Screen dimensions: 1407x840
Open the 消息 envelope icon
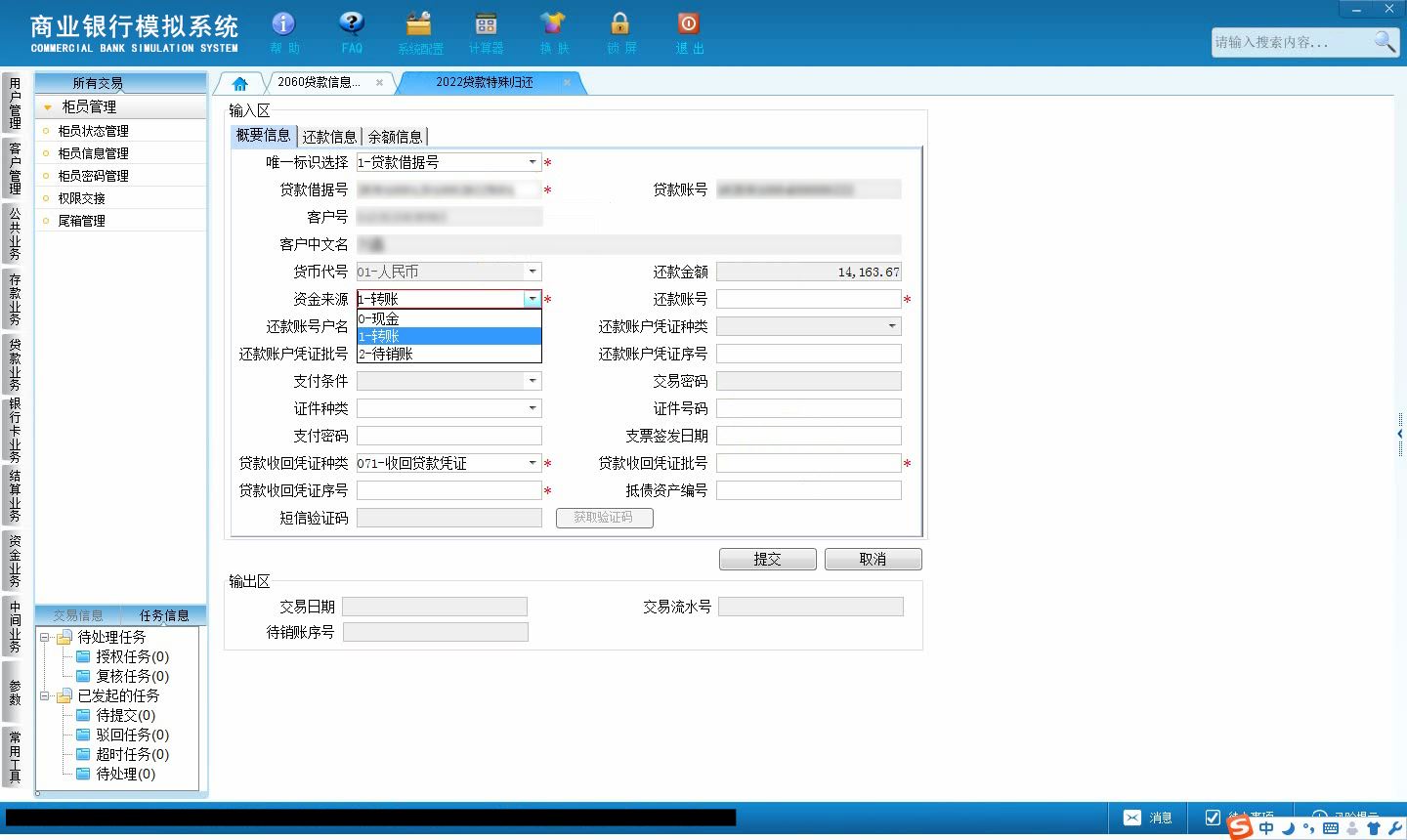(1131, 818)
